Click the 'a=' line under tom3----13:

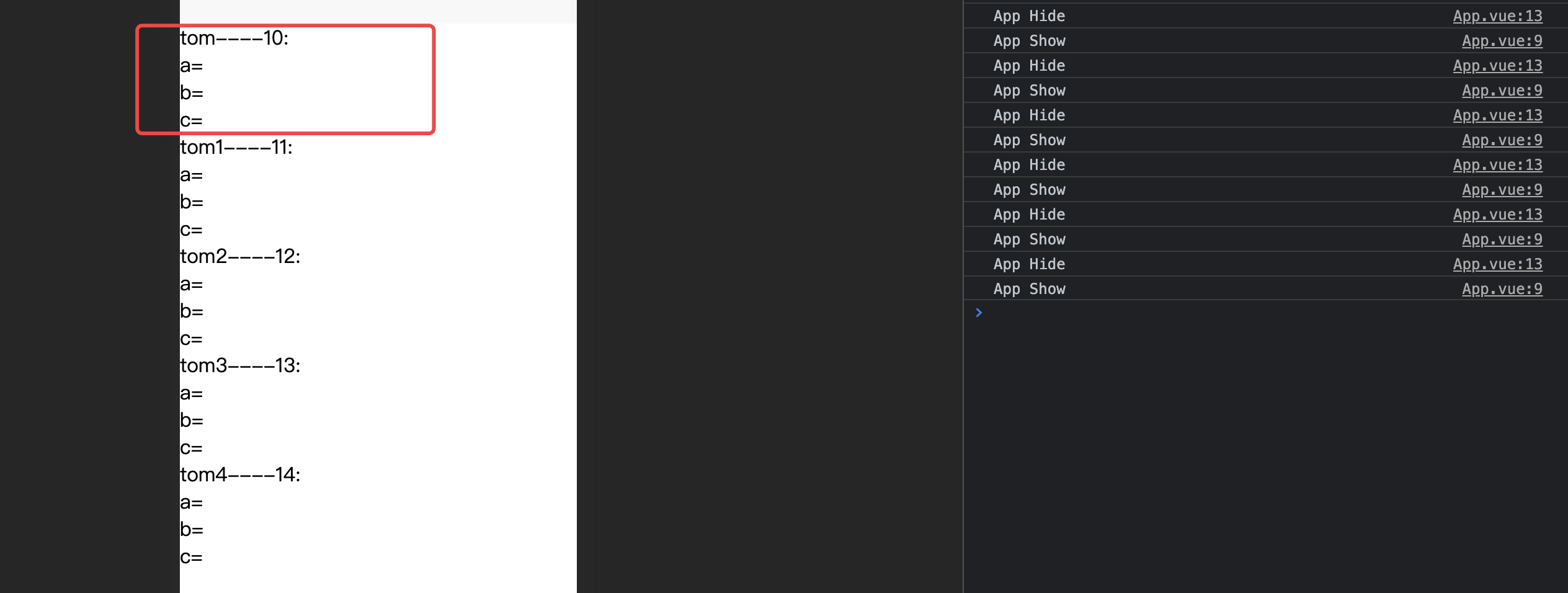pos(191,393)
